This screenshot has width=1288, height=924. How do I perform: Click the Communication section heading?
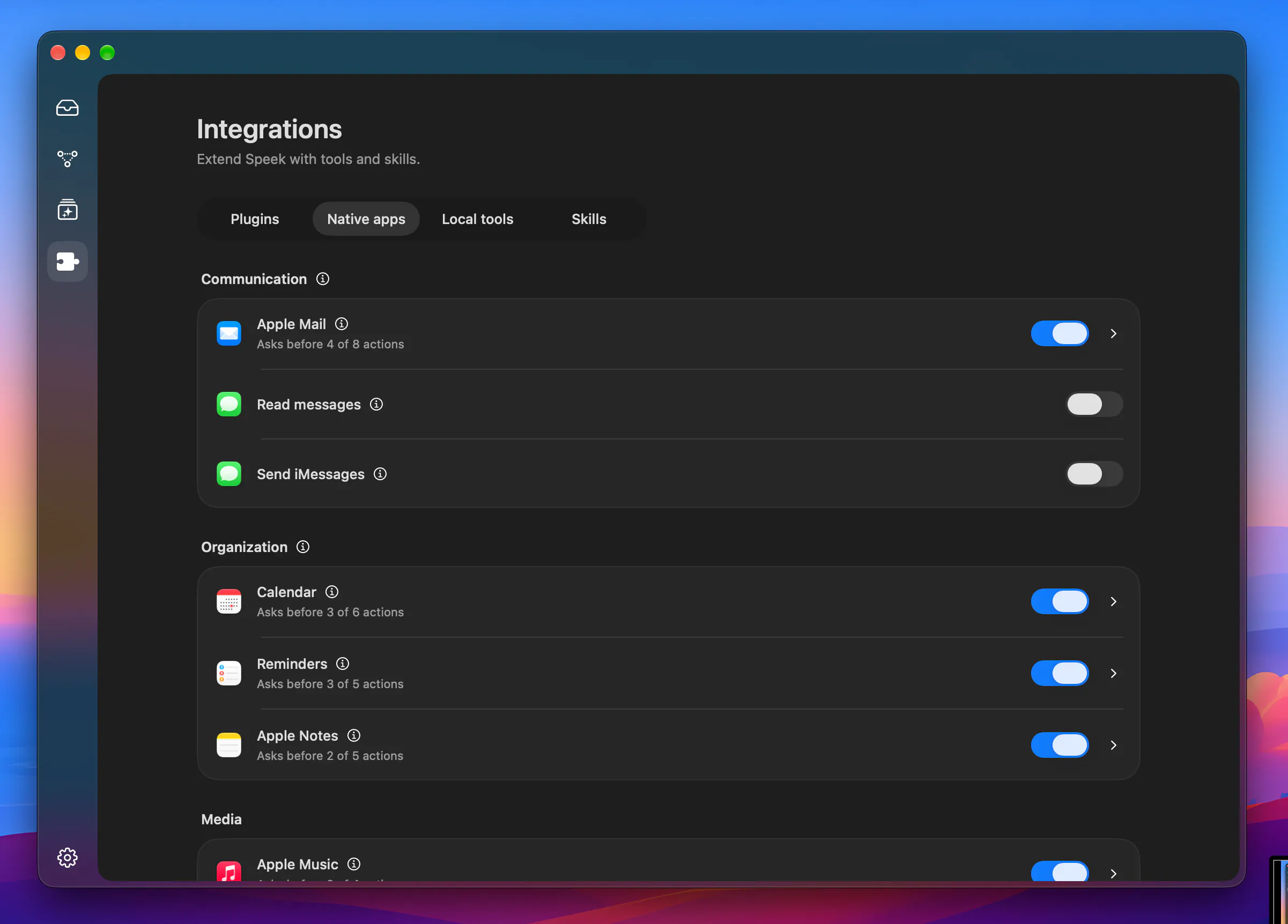[x=254, y=279]
